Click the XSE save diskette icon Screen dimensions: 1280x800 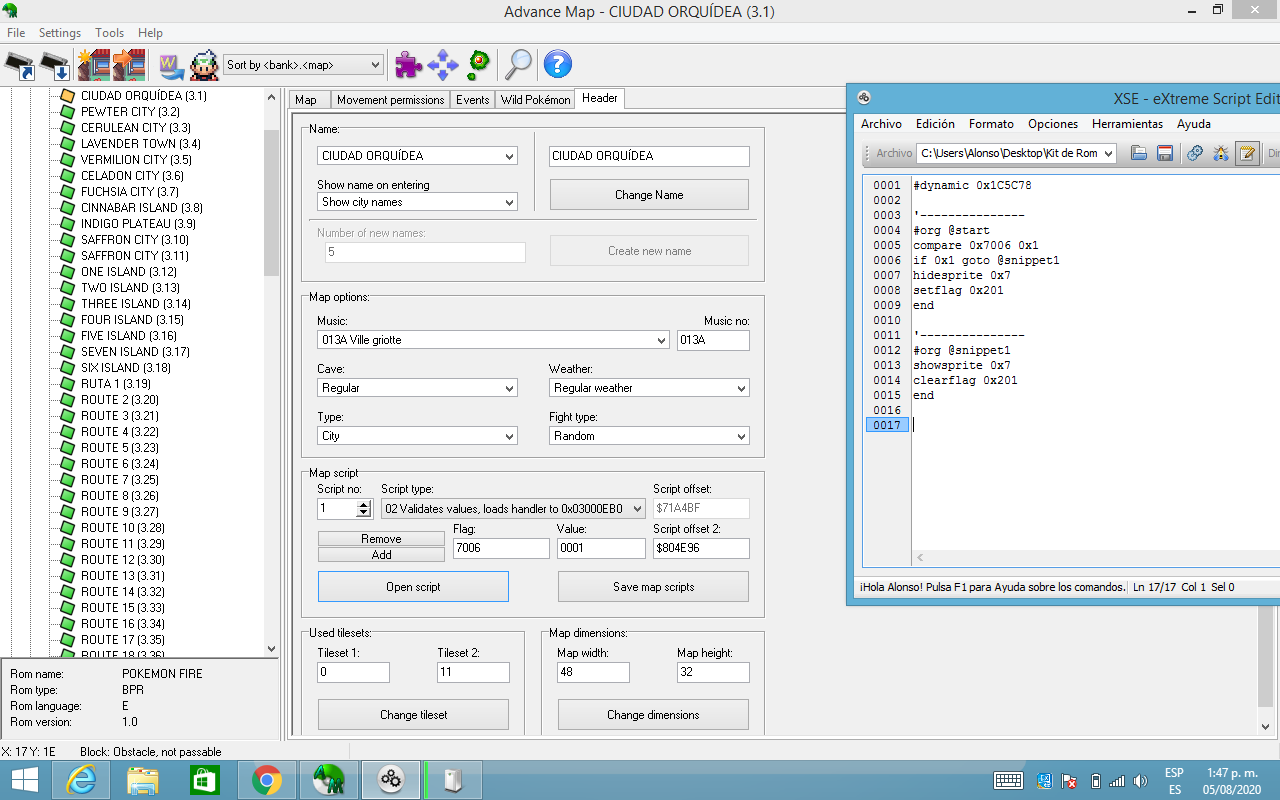[1164, 153]
